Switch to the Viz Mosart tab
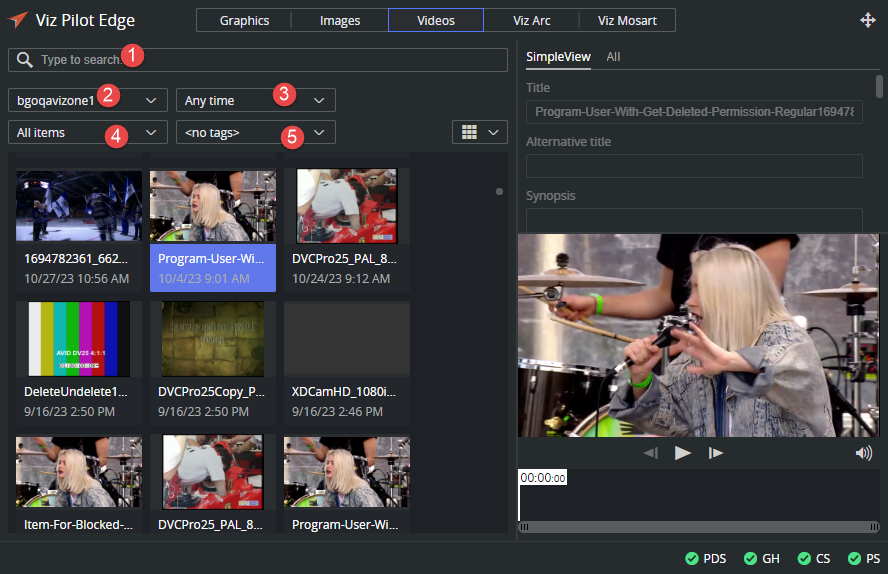 (x=626, y=20)
